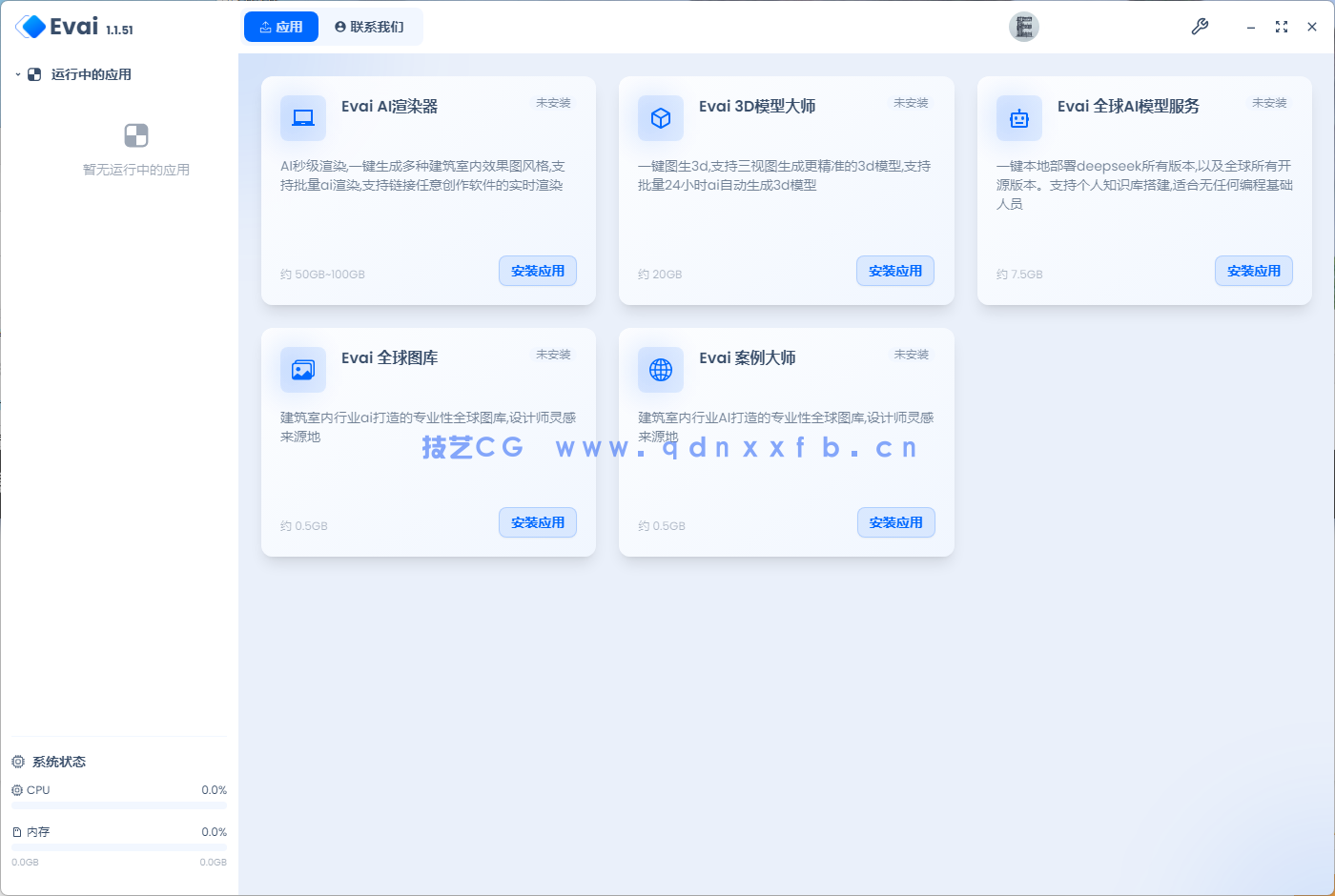1335x896 pixels.
Task: Click the 运行中的应用 grid icon
Action: pos(34,74)
